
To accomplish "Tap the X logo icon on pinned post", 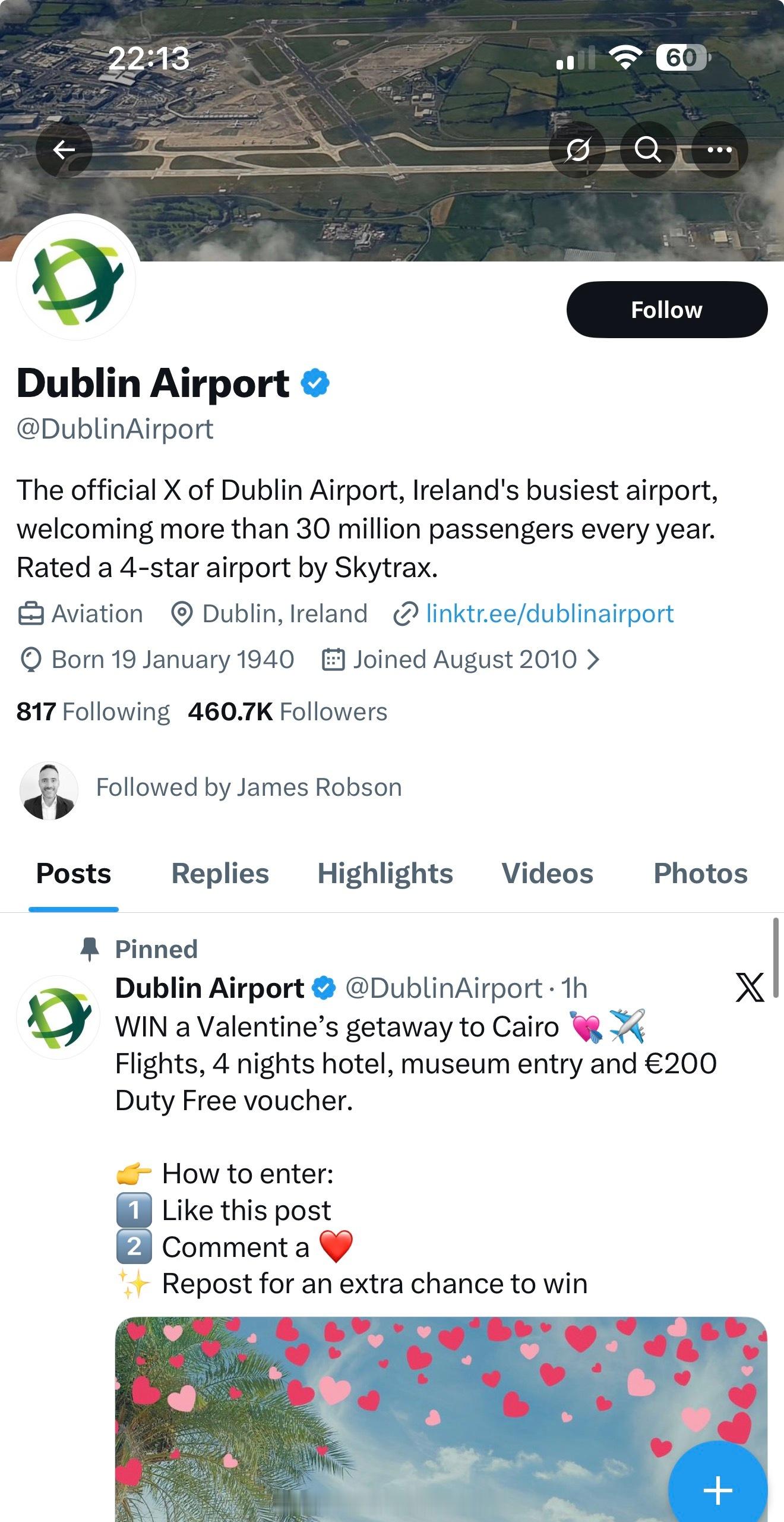I will [x=750, y=988].
